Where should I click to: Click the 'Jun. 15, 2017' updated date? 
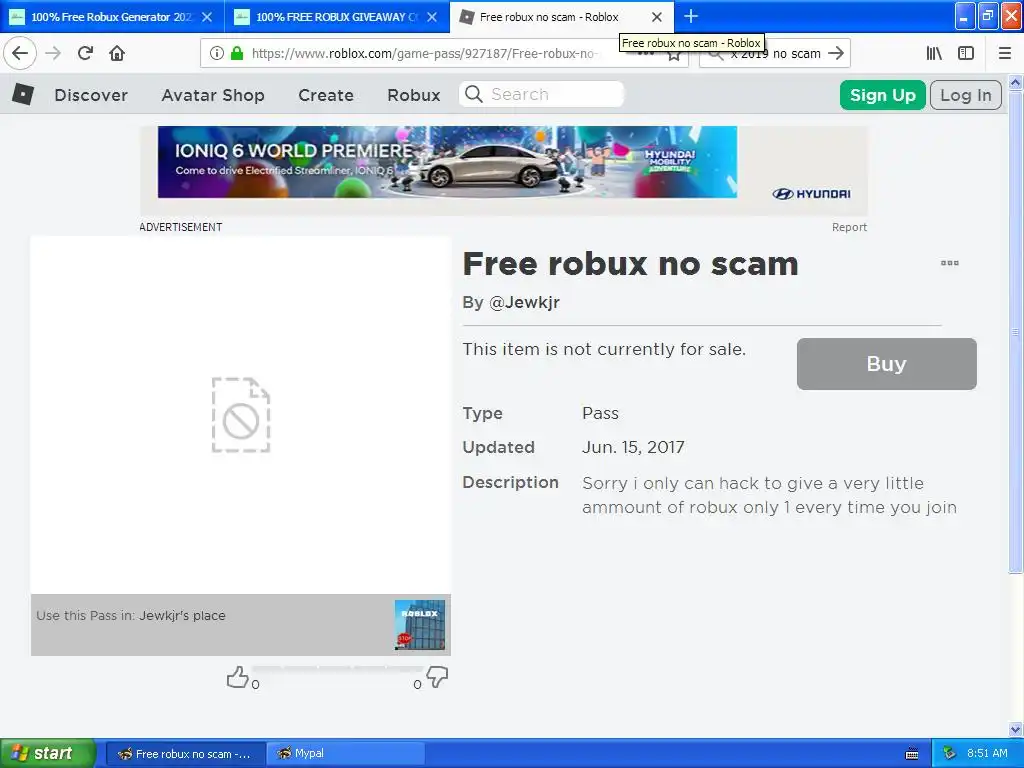tap(633, 447)
